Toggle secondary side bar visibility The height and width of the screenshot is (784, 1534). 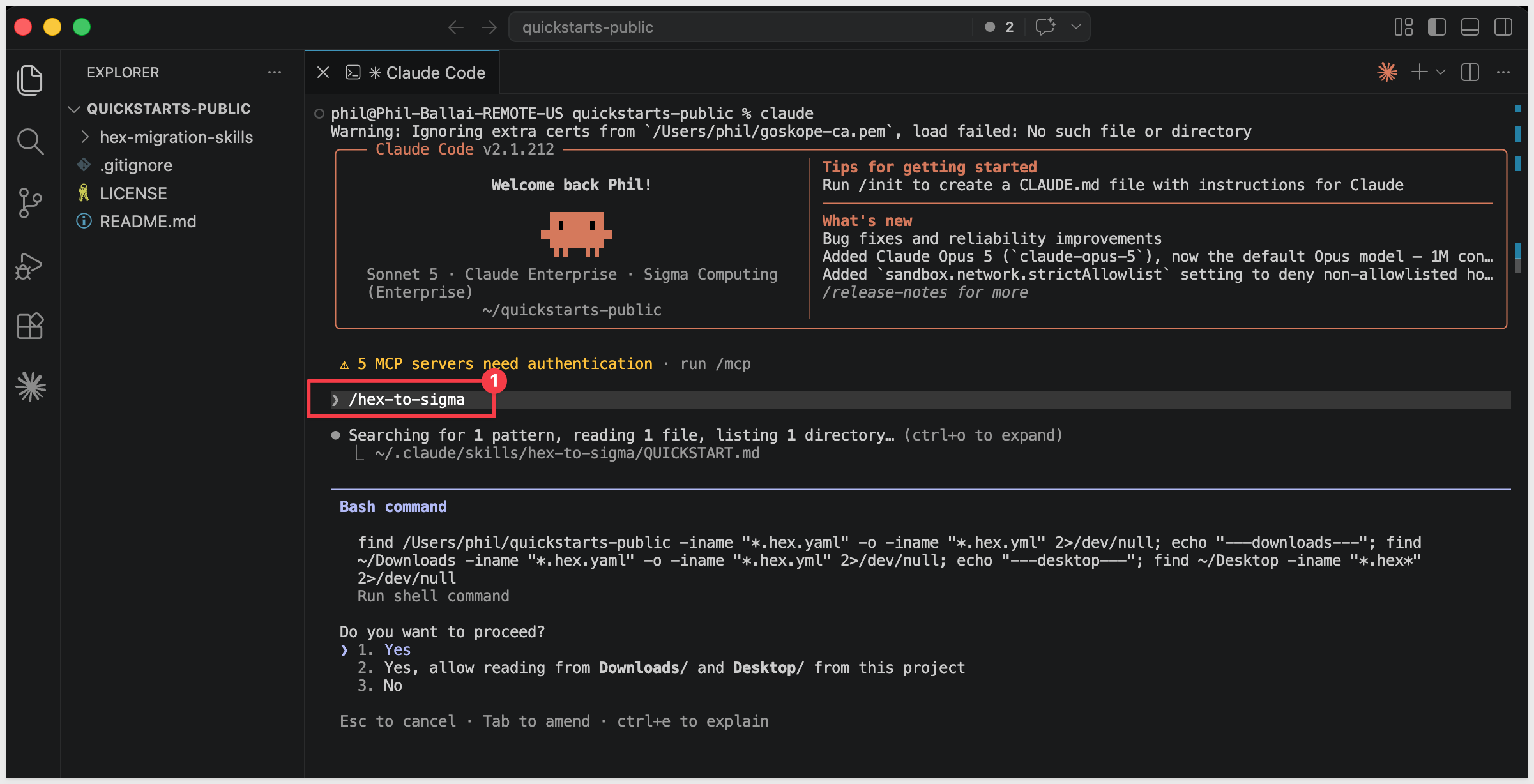coord(1503,27)
